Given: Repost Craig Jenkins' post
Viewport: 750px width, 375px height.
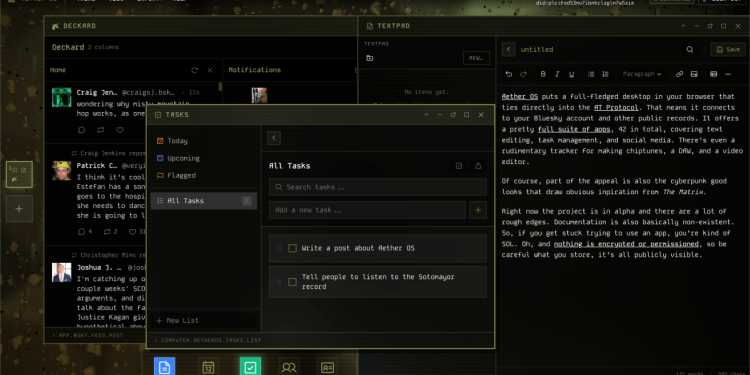Looking at the screenshot, I should [x=100, y=130].
